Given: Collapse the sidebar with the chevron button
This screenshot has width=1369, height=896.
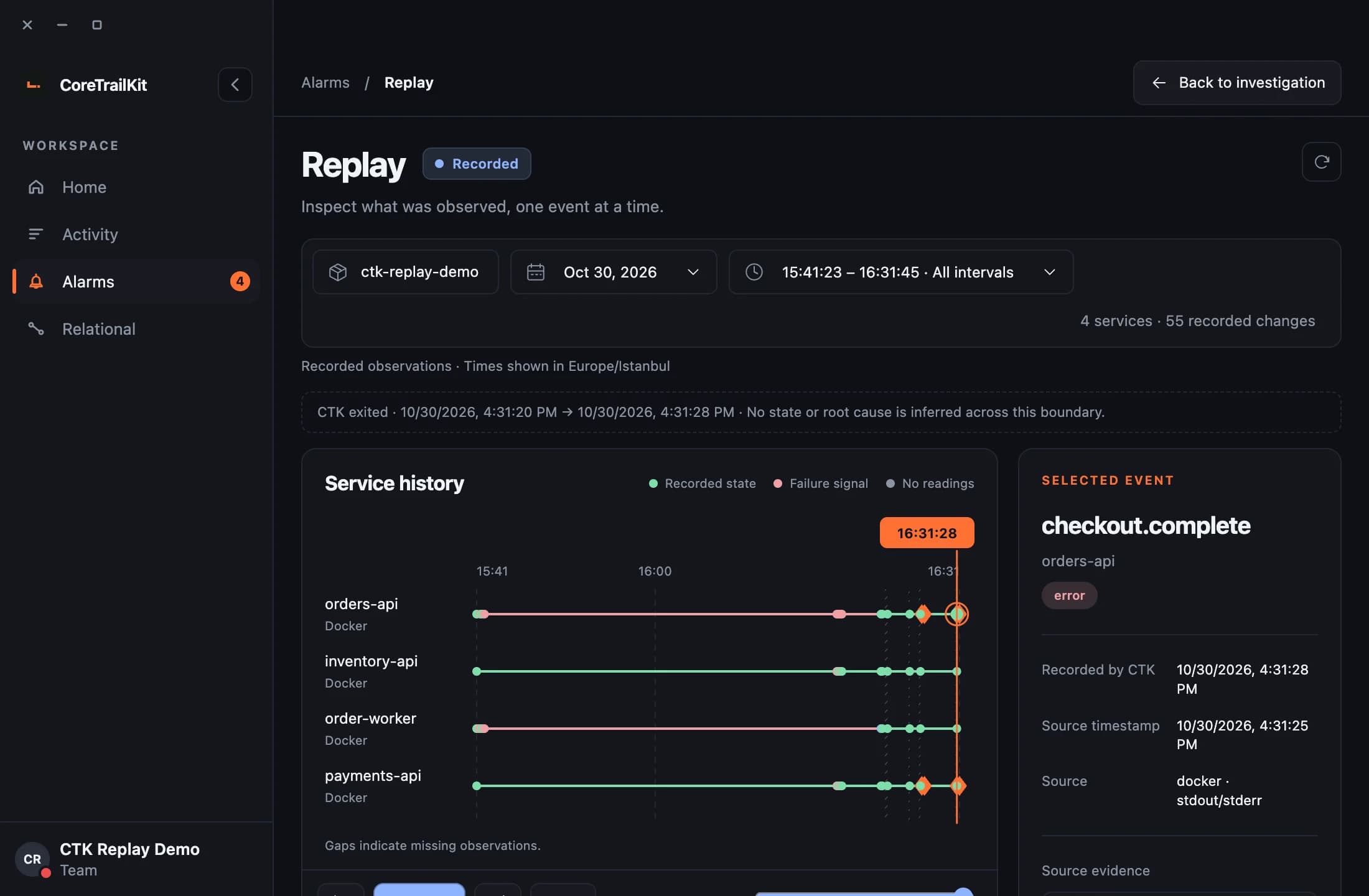Looking at the screenshot, I should click(x=235, y=85).
